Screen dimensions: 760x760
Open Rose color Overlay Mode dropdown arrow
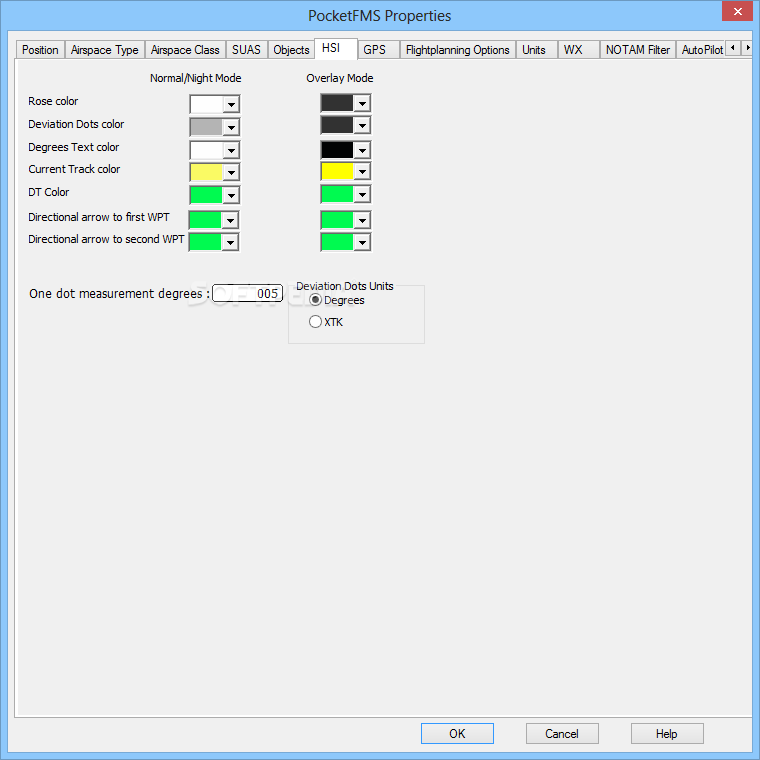coord(362,103)
